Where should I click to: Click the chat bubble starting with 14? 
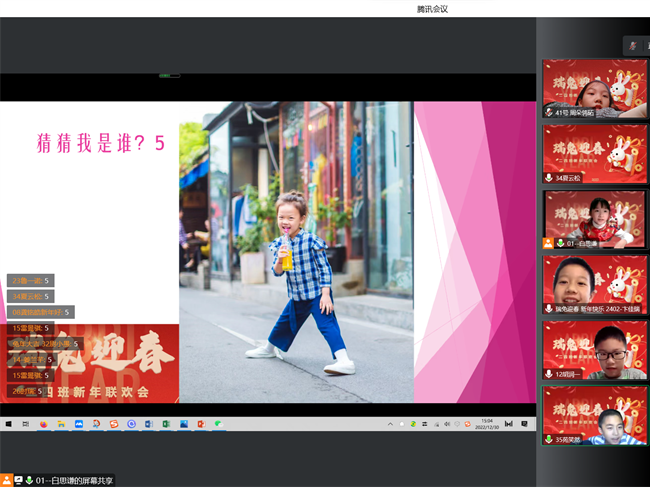coord(32,359)
